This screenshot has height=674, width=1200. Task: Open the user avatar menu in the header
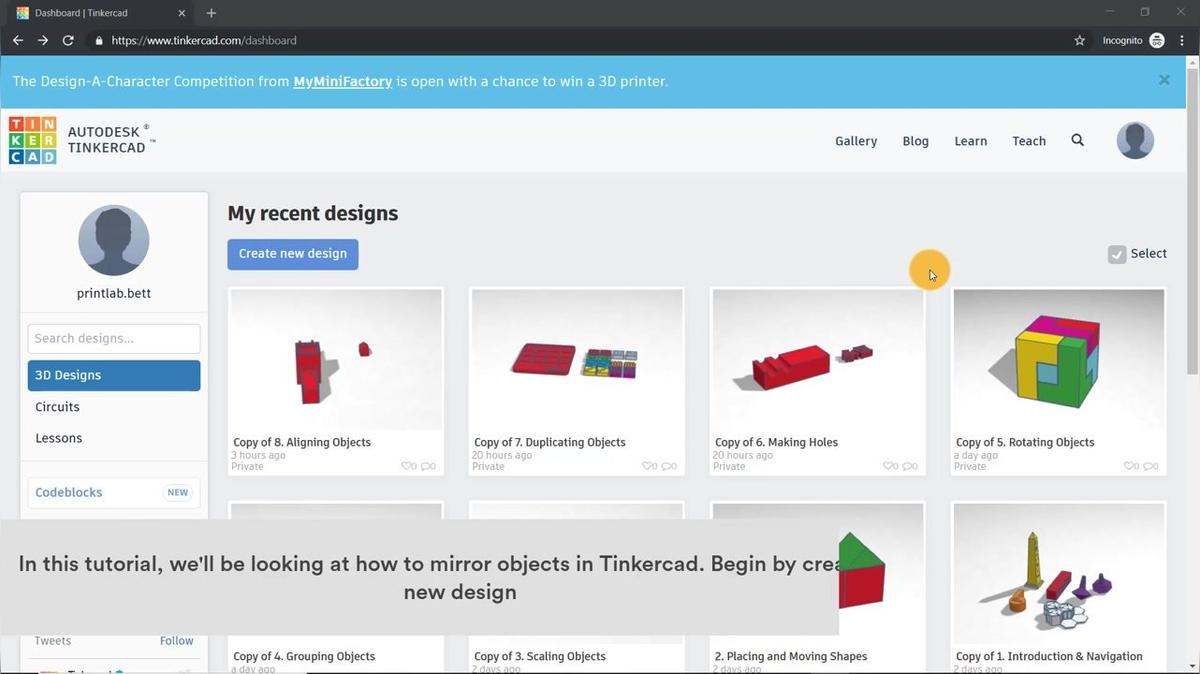[1135, 141]
